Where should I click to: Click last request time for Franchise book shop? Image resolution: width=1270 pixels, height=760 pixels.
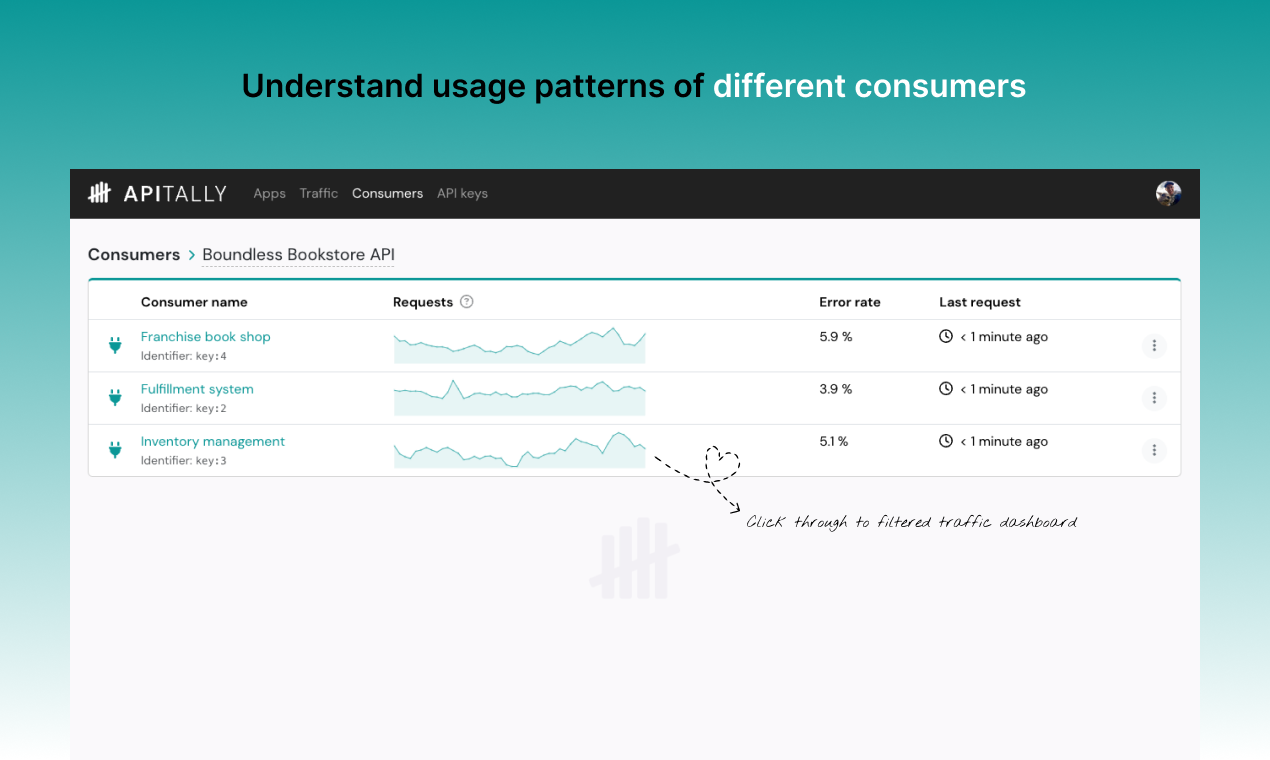point(1004,337)
